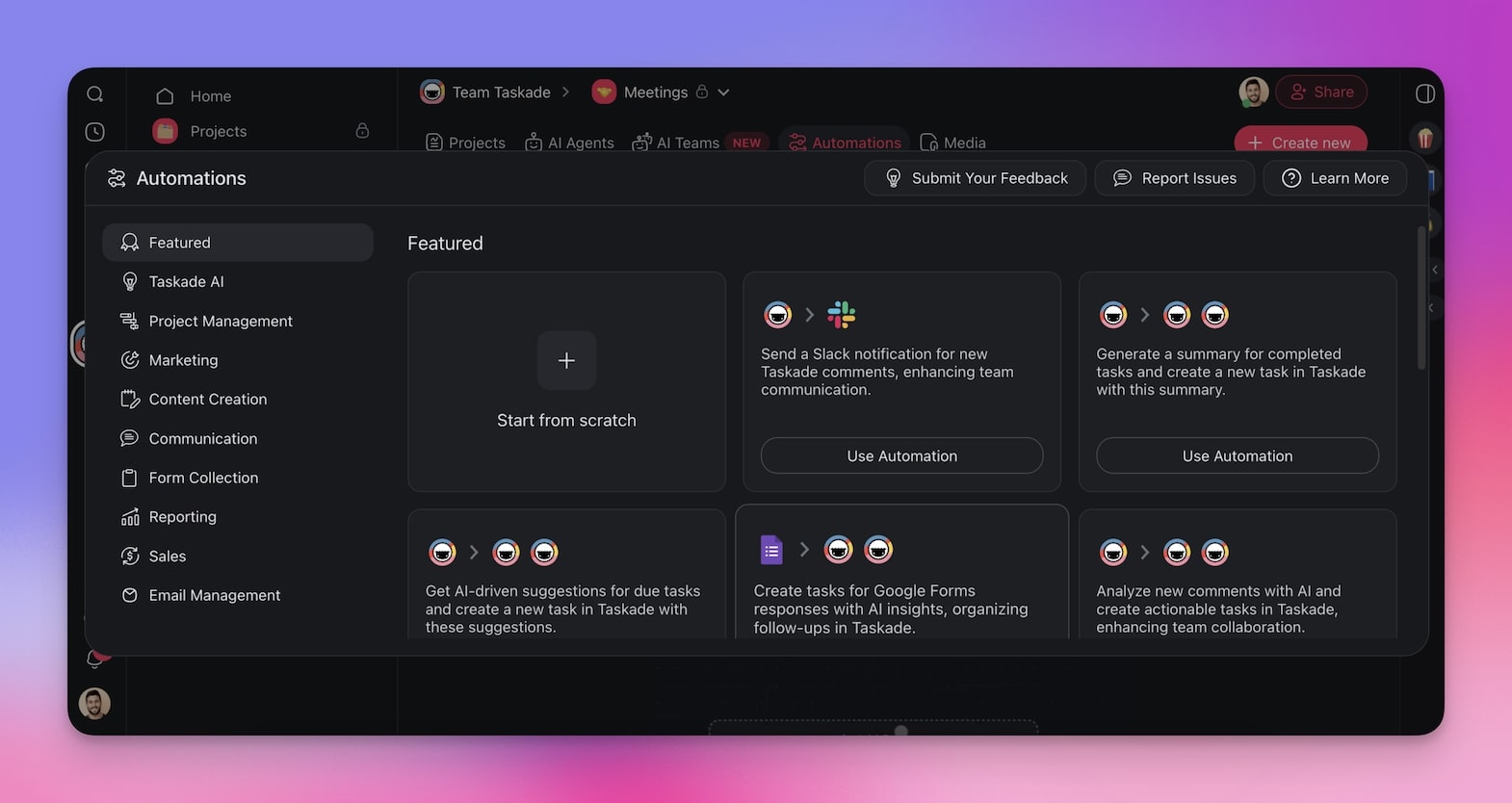
Task: Select the Email Management category
Action: [x=238, y=595]
